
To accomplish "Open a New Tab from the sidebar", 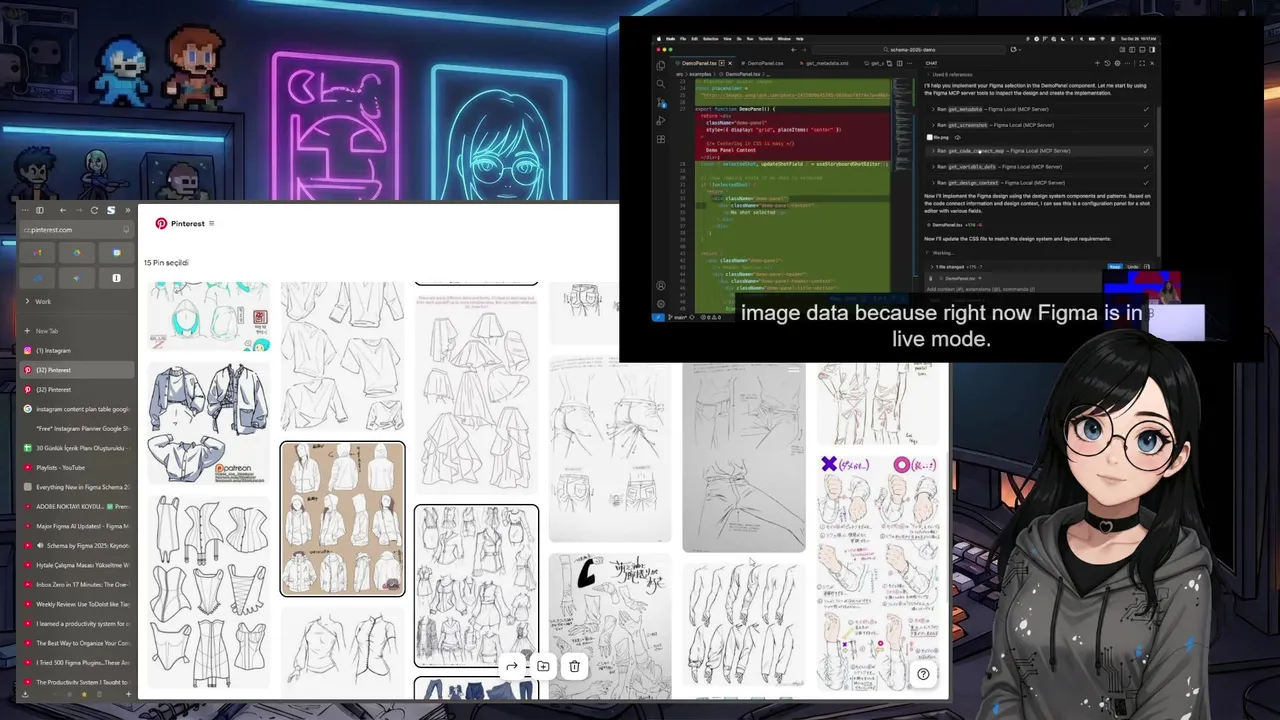I will click(76, 331).
